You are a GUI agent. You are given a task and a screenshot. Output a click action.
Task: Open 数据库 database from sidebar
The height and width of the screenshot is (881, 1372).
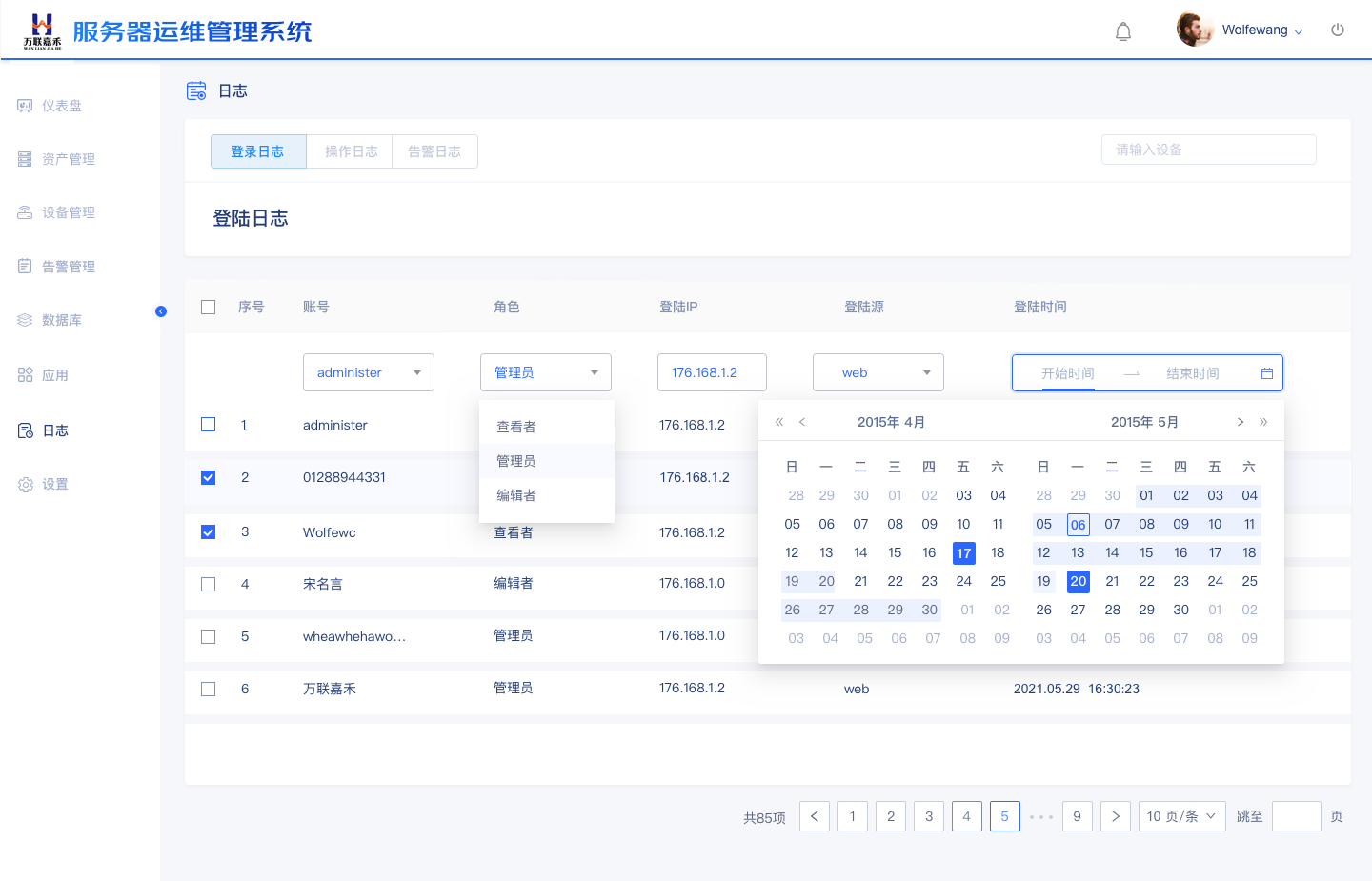click(61, 320)
